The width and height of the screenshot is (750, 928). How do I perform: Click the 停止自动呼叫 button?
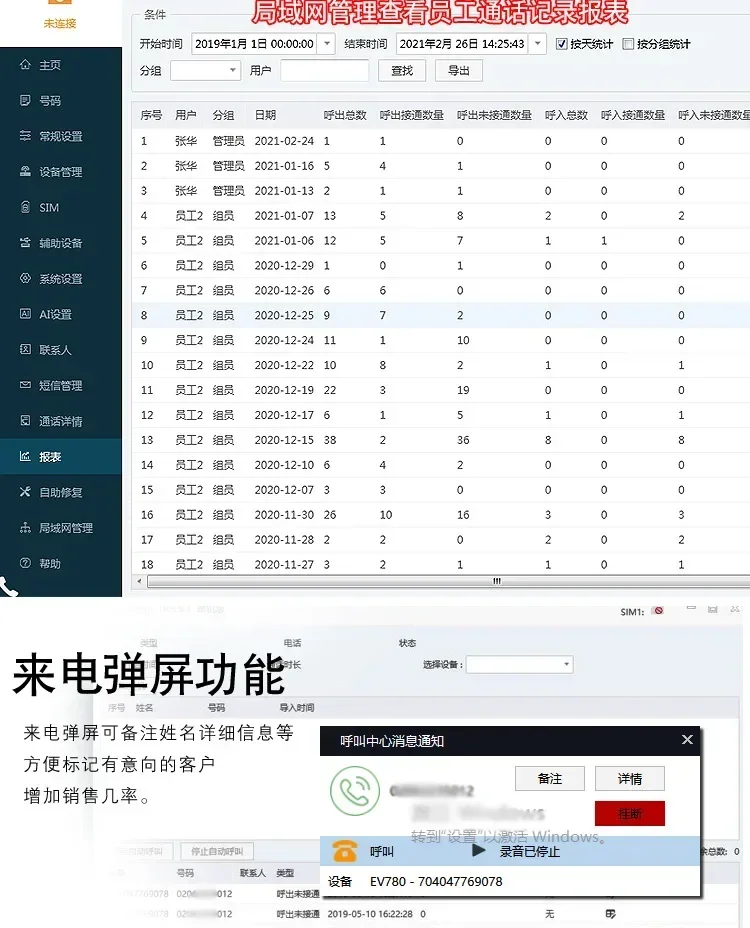pyautogui.click(x=217, y=851)
